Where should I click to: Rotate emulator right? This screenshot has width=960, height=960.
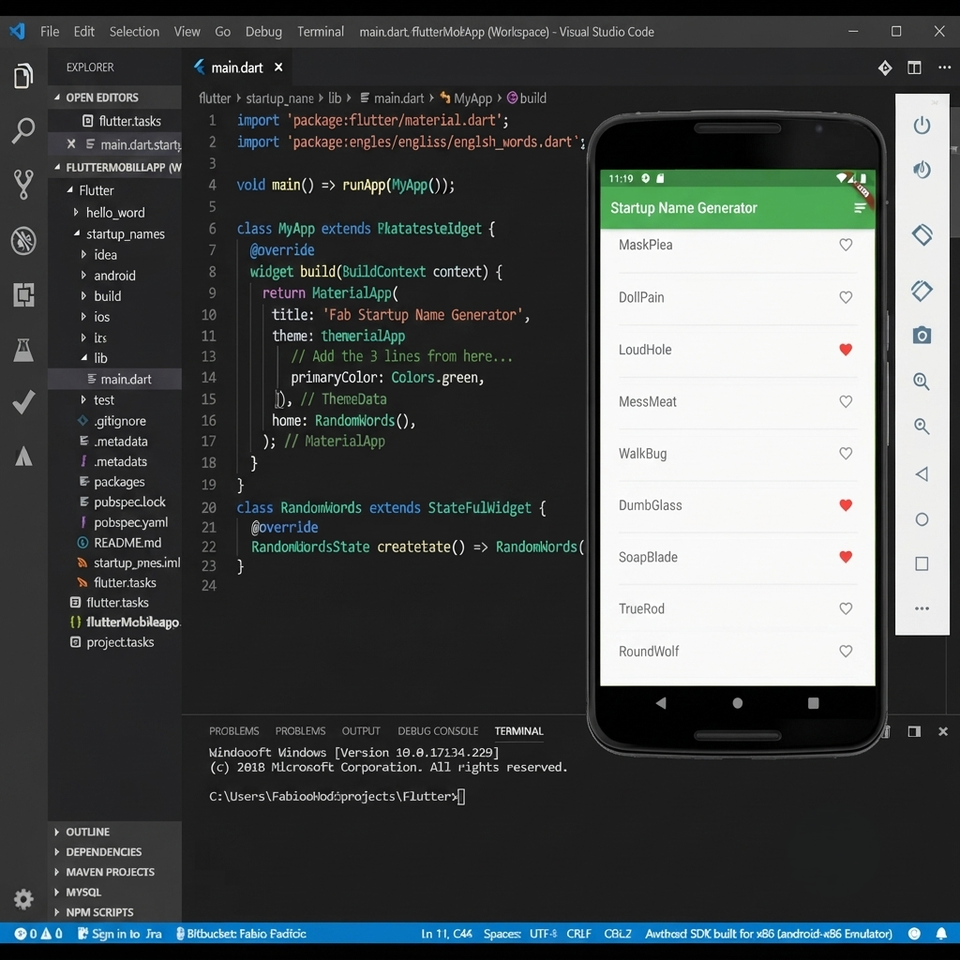[921, 290]
